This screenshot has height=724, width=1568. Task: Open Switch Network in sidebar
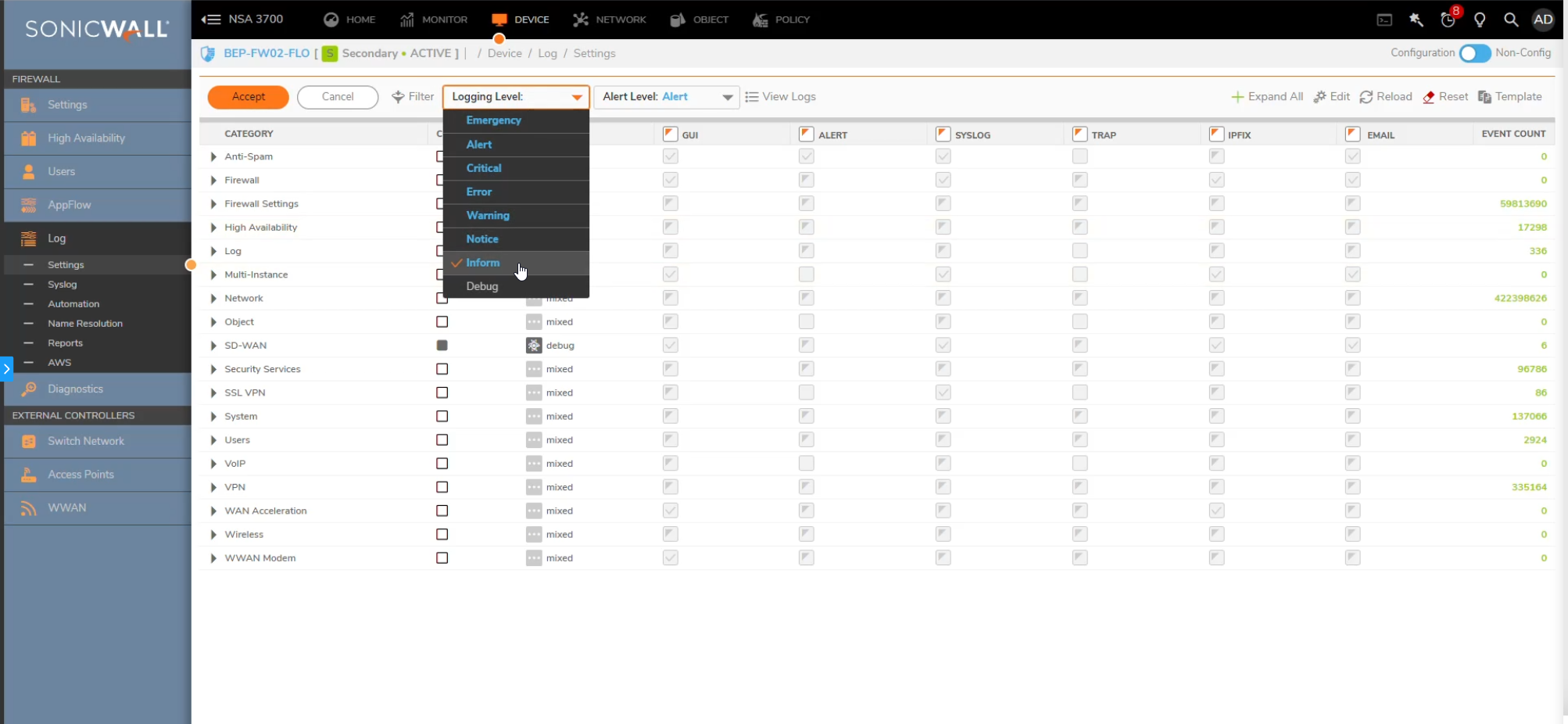point(98,441)
